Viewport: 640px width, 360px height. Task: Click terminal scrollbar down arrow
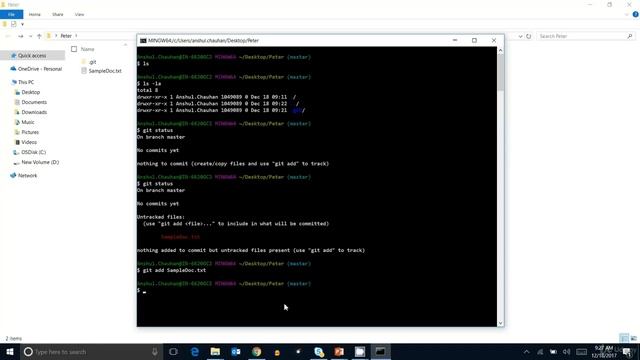click(500, 323)
